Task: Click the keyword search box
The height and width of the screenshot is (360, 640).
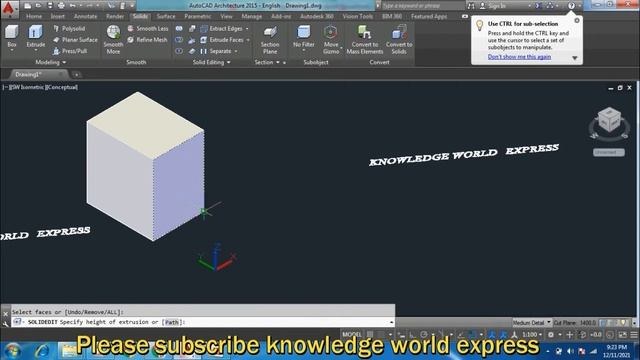Action: click(423, 6)
